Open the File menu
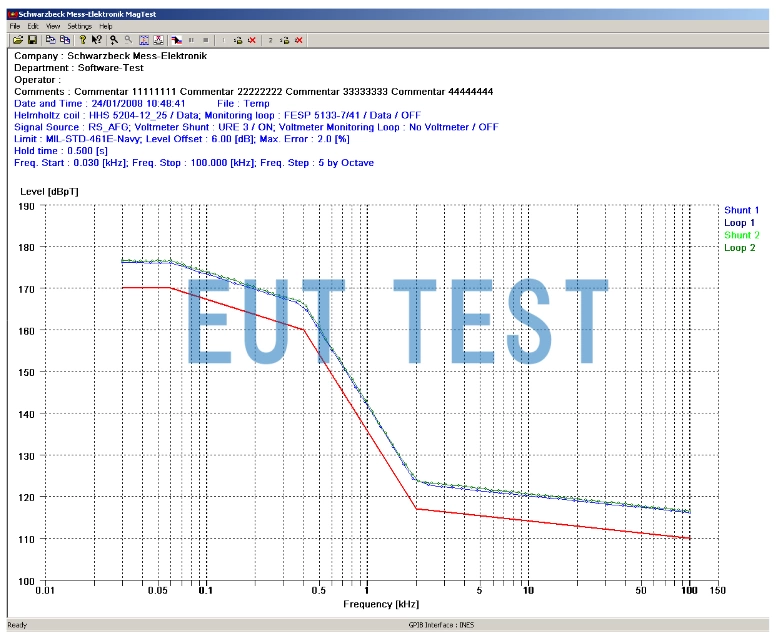780x643 pixels. tap(15, 26)
